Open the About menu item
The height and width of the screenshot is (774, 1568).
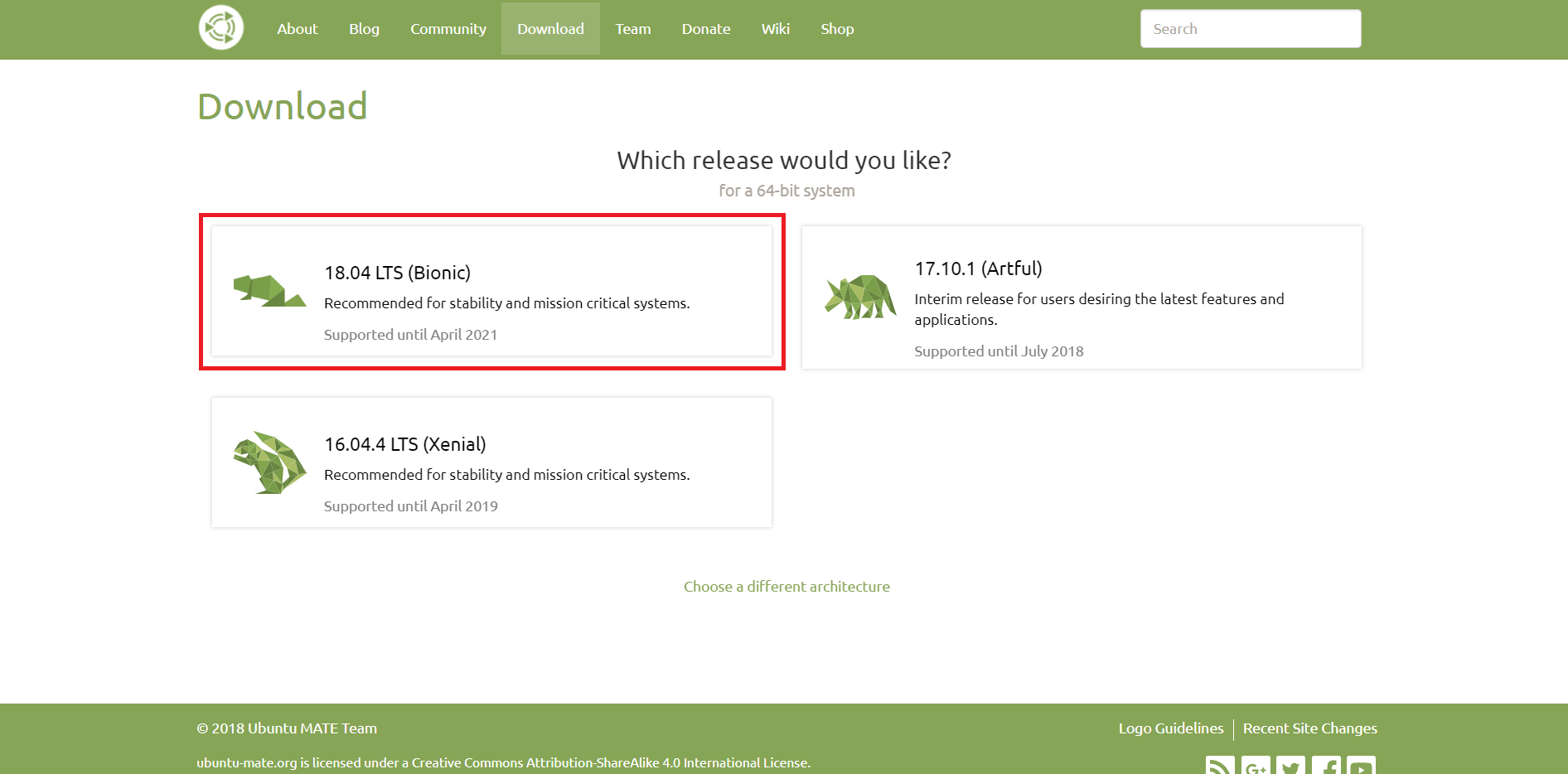pos(297,28)
